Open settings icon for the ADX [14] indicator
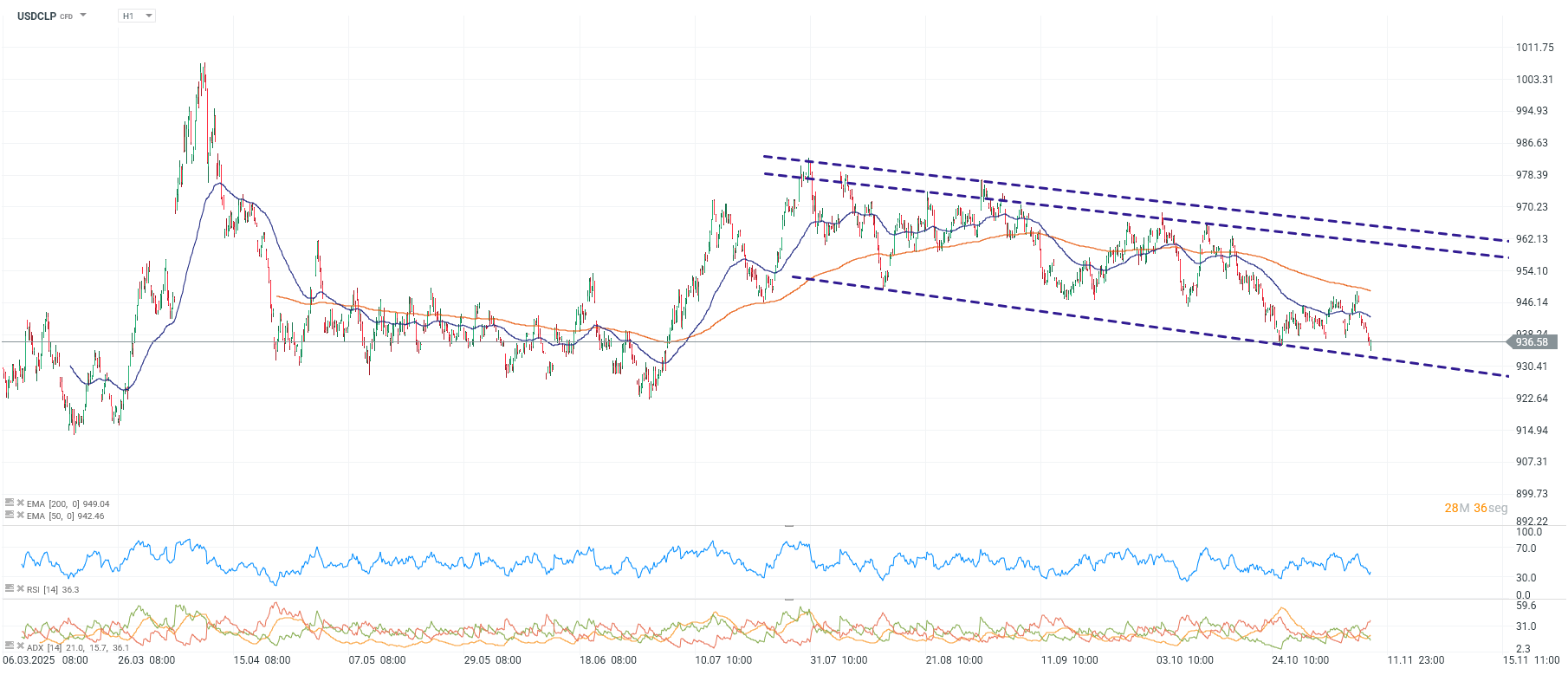Viewport: 1568px width, 675px height. [x=10, y=646]
